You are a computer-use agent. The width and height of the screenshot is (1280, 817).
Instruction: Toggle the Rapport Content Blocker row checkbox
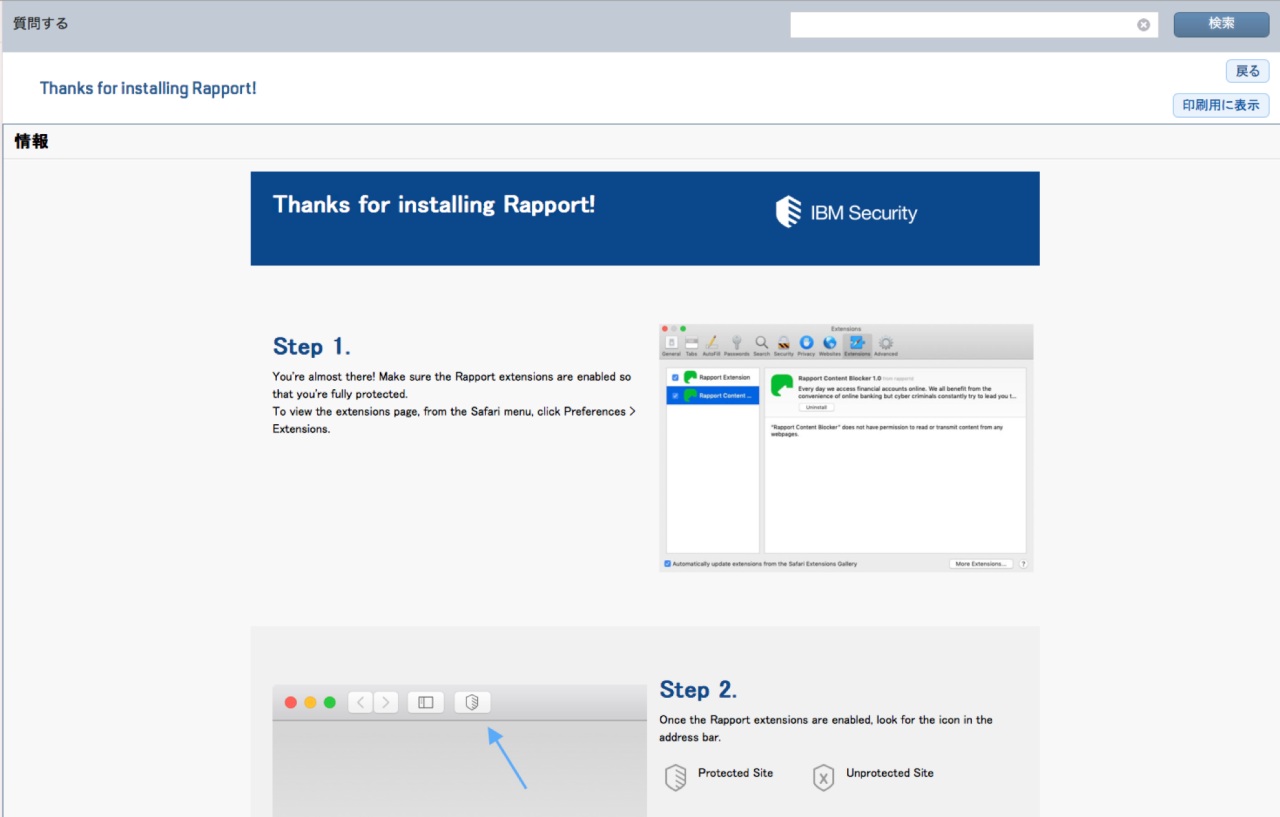pyautogui.click(x=675, y=396)
